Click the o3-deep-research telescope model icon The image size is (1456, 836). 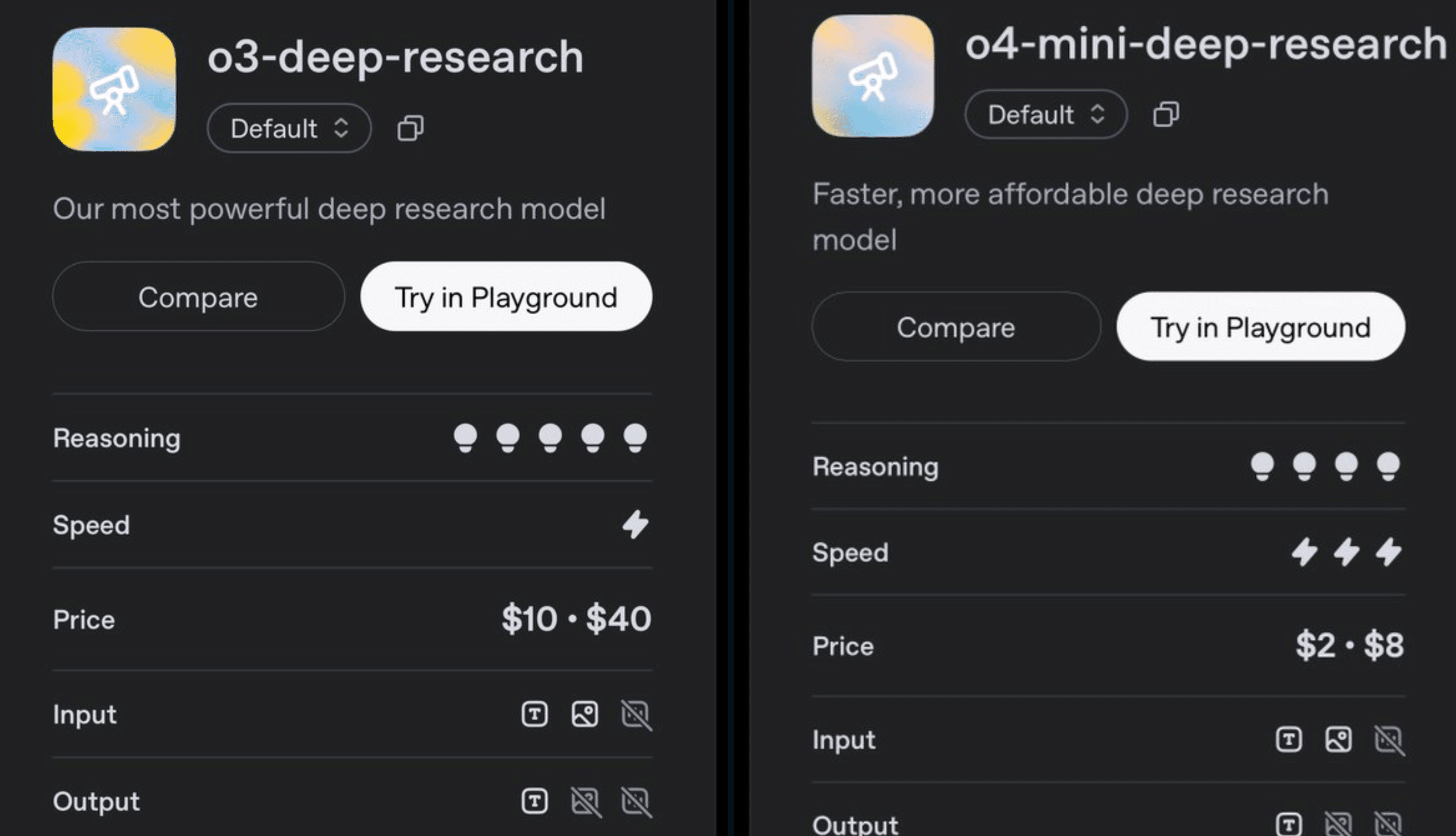(114, 90)
